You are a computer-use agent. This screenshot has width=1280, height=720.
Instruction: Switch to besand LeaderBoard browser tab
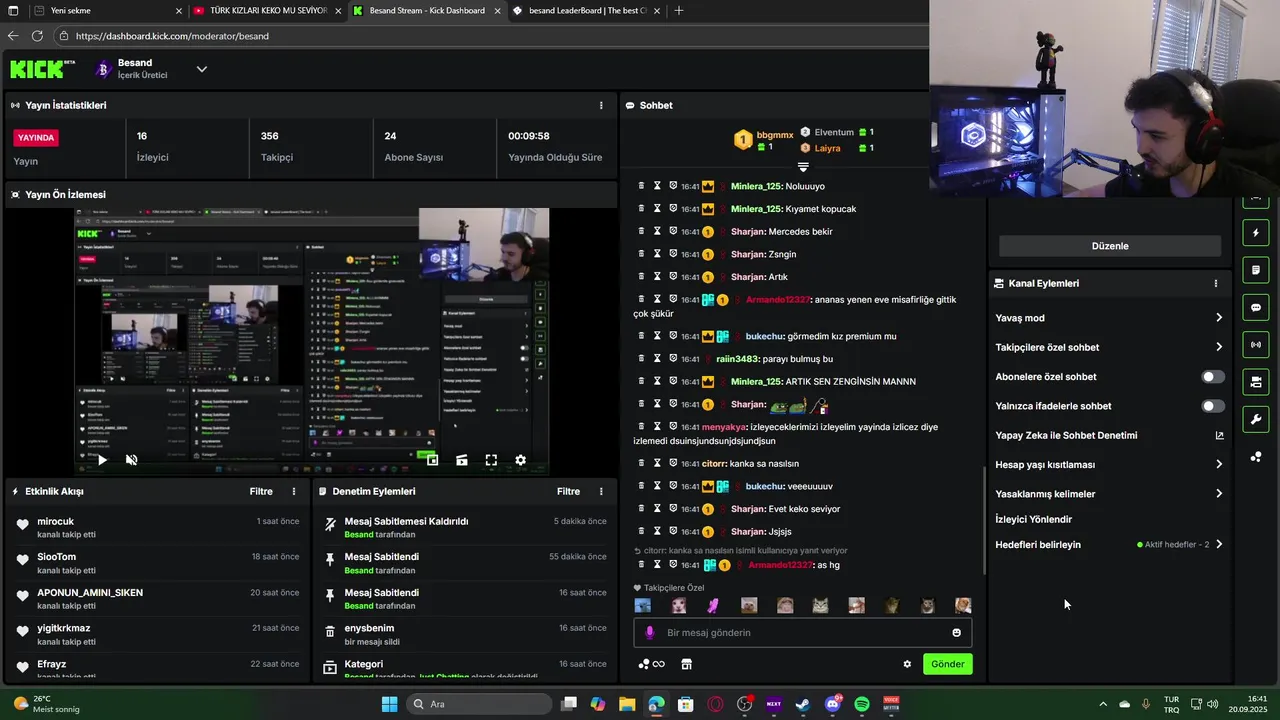coord(585,11)
